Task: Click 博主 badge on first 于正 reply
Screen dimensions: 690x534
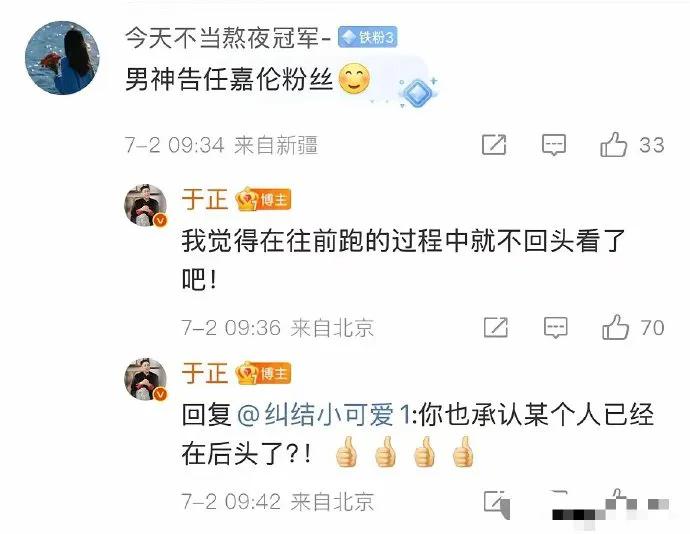Action: (263, 200)
